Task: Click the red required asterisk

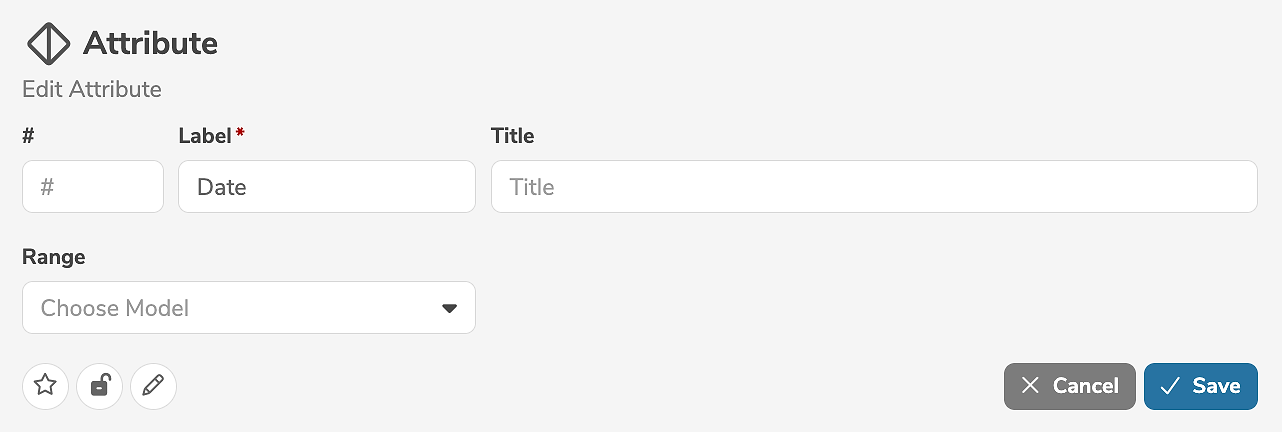Action: 240,133
